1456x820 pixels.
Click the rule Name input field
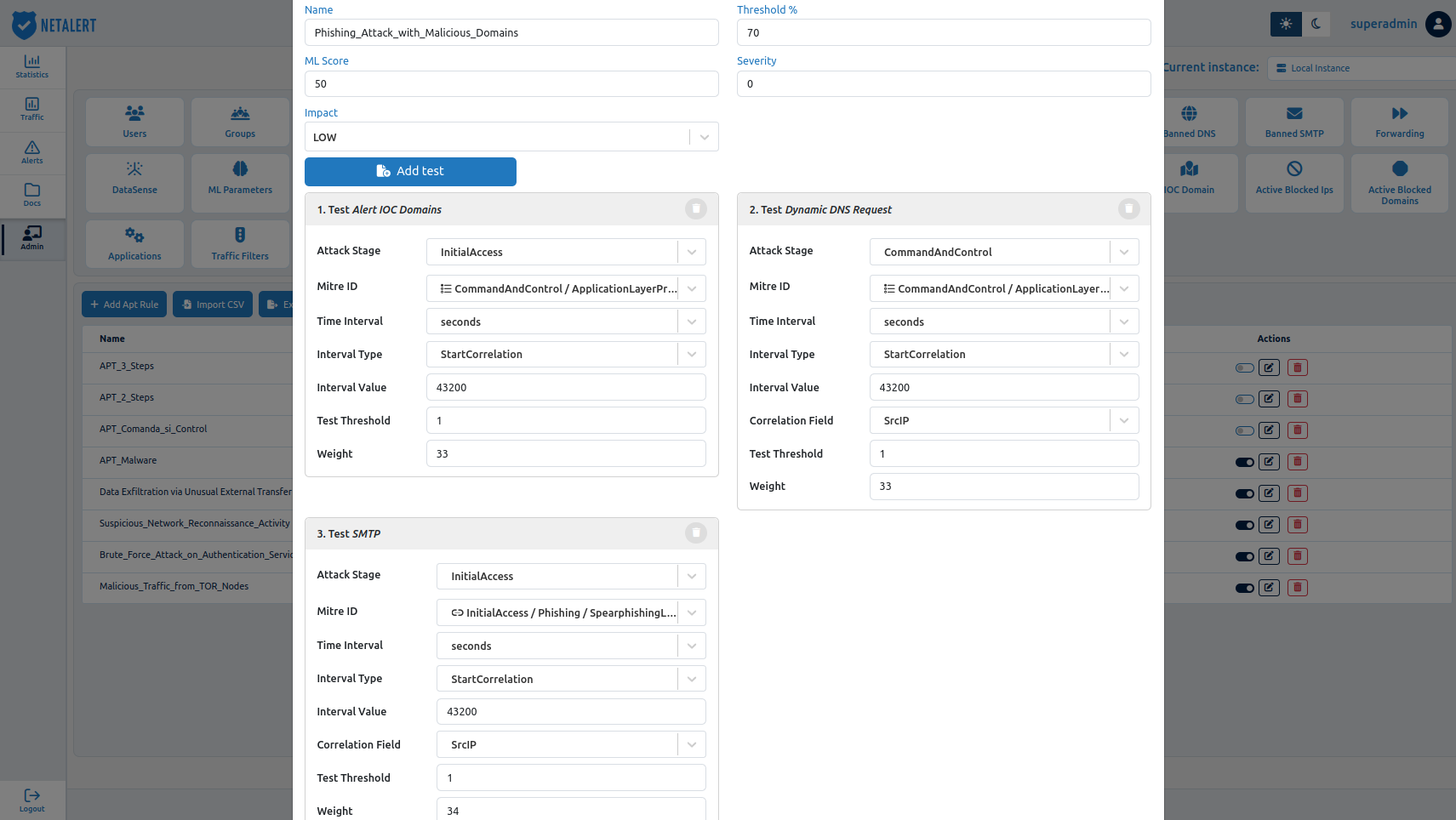click(x=511, y=32)
